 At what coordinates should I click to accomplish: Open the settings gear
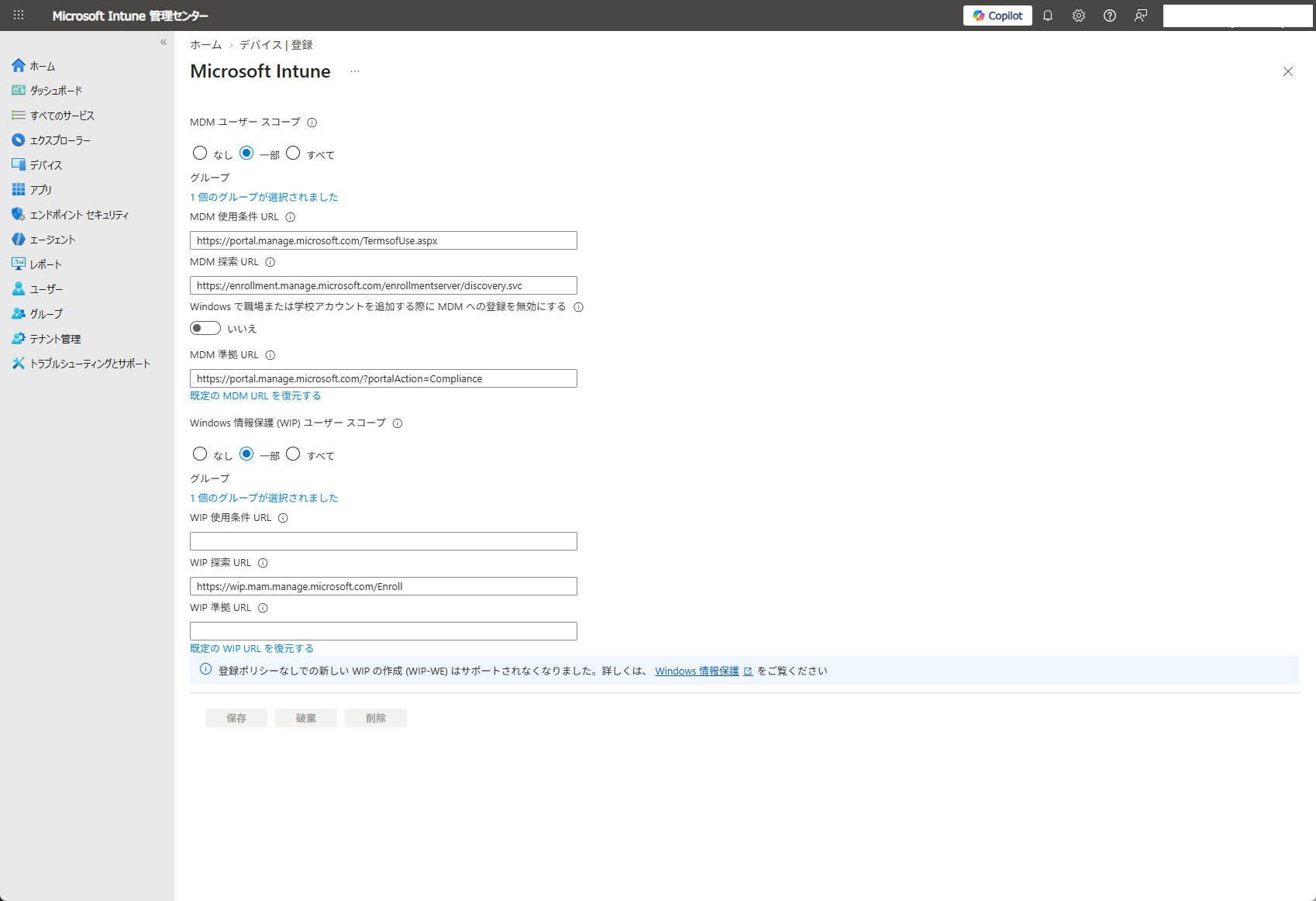pyautogui.click(x=1079, y=16)
